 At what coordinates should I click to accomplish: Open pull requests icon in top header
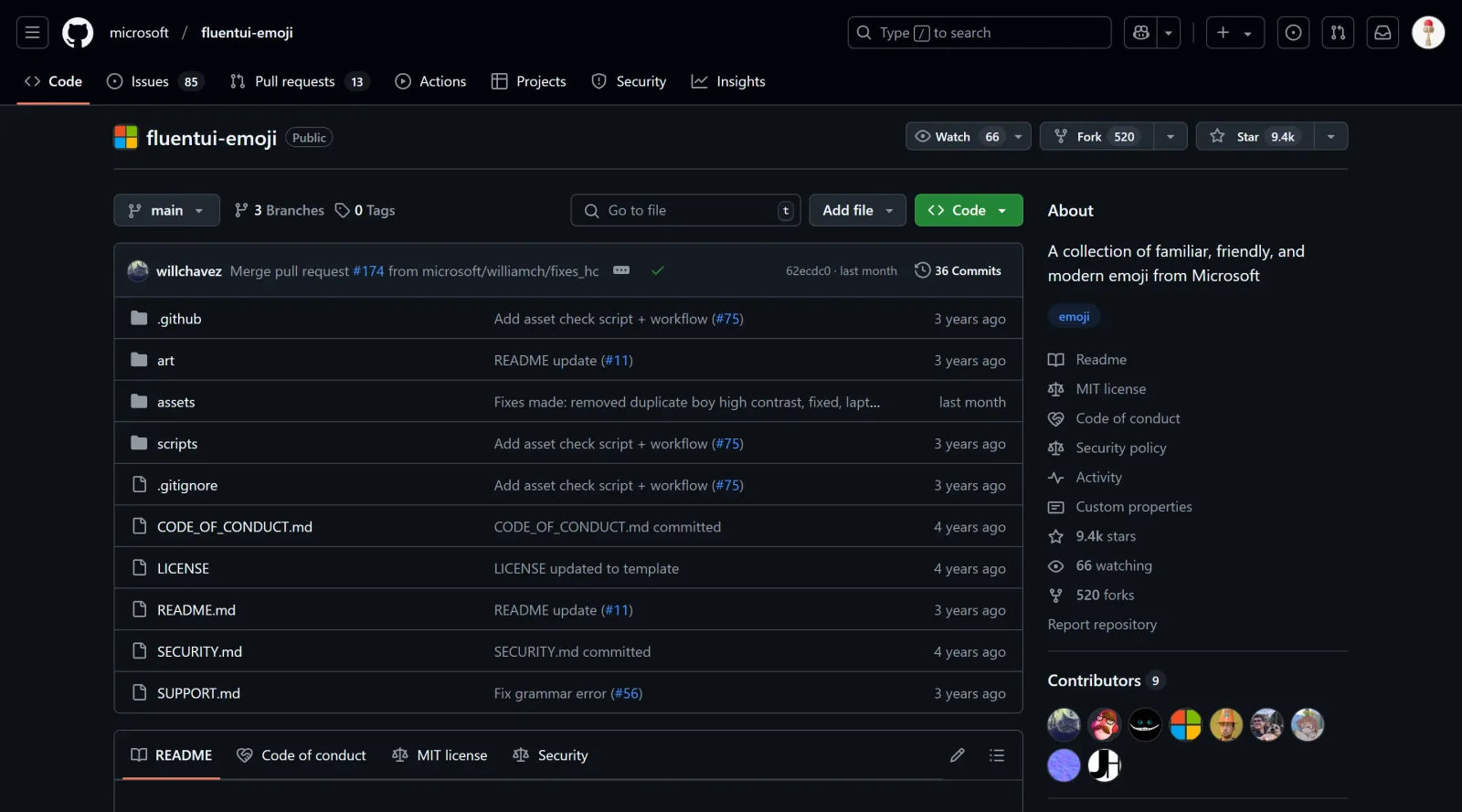click(x=1338, y=33)
